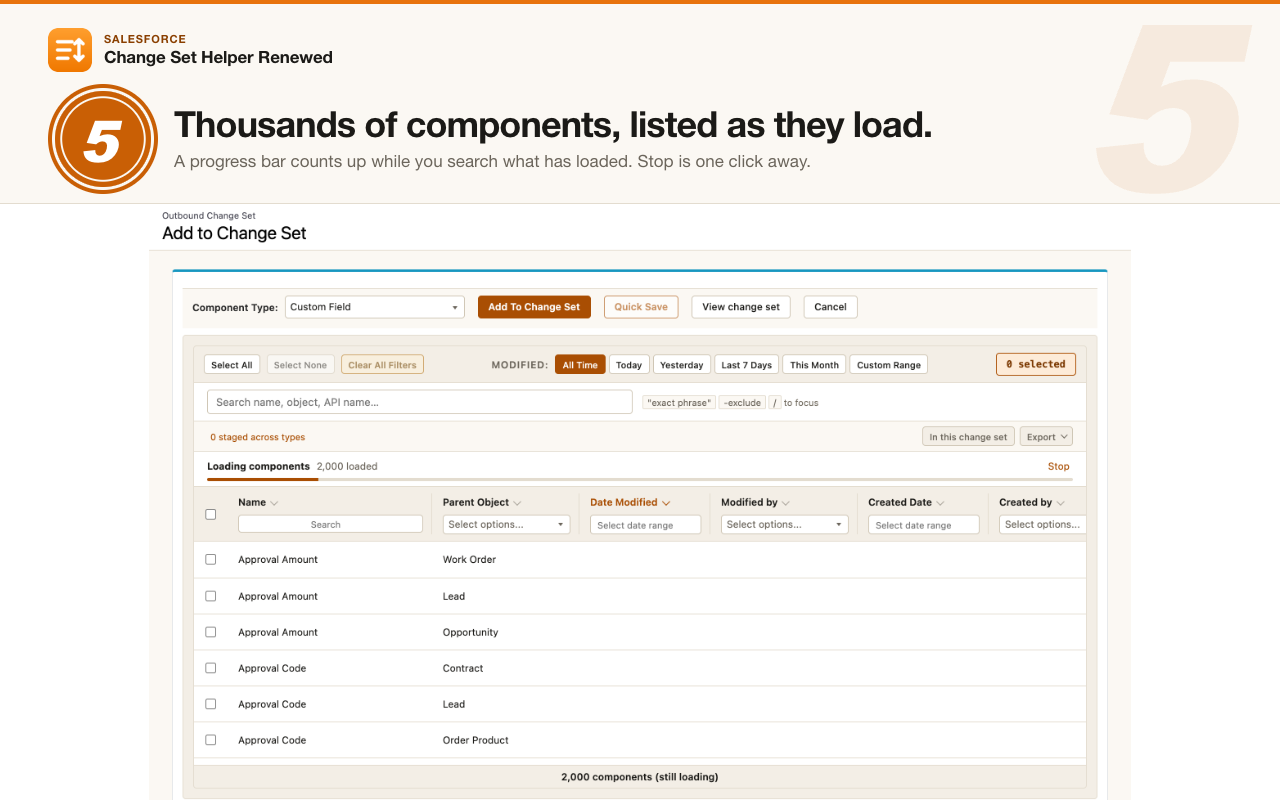The width and height of the screenshot is (1280, 800).
Task: Check Approval Amount Work Order row
Action: pyautogui.click(x=211, y=560)
